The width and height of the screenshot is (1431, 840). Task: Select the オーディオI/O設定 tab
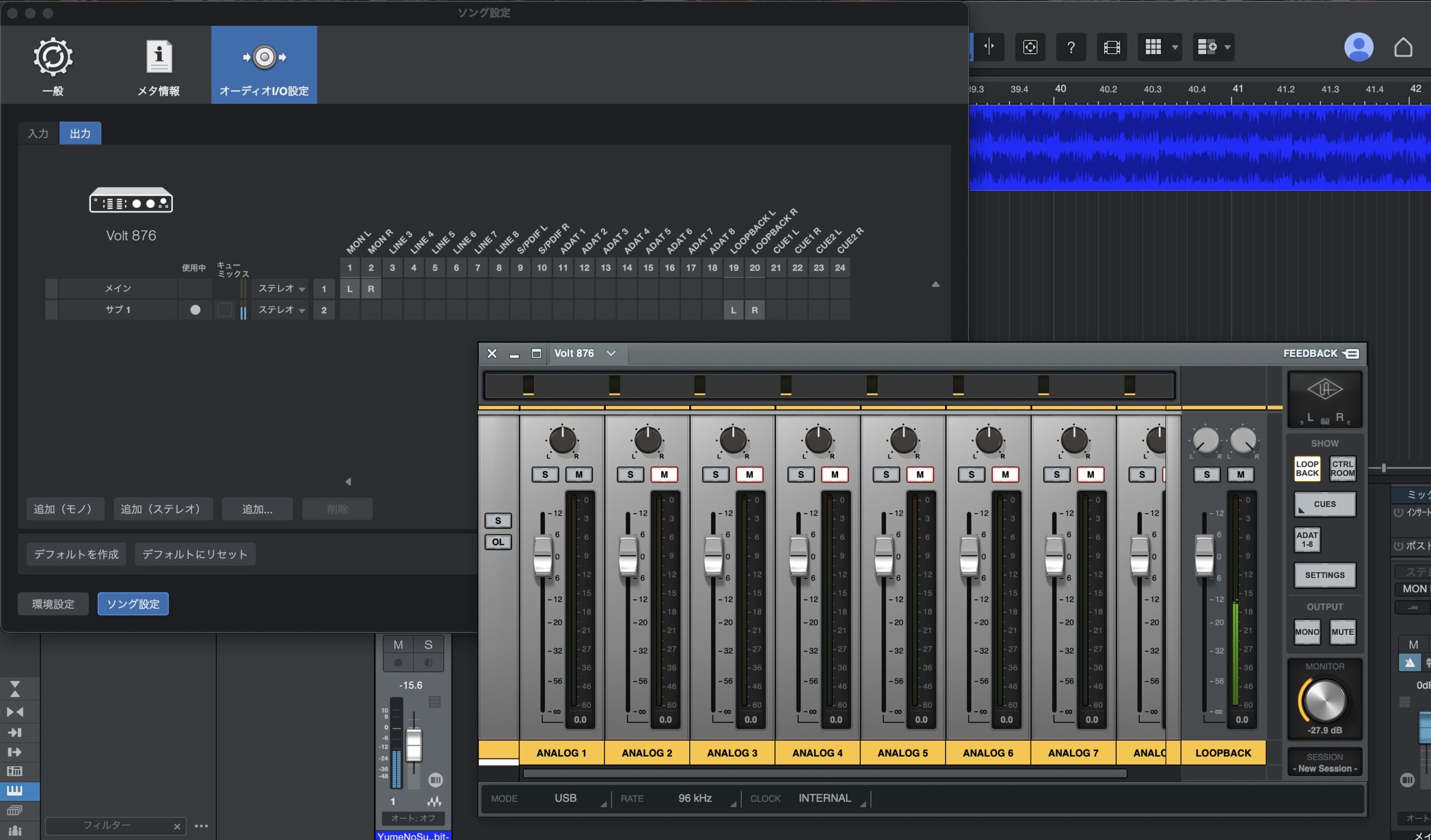click(x=264, y=64)
